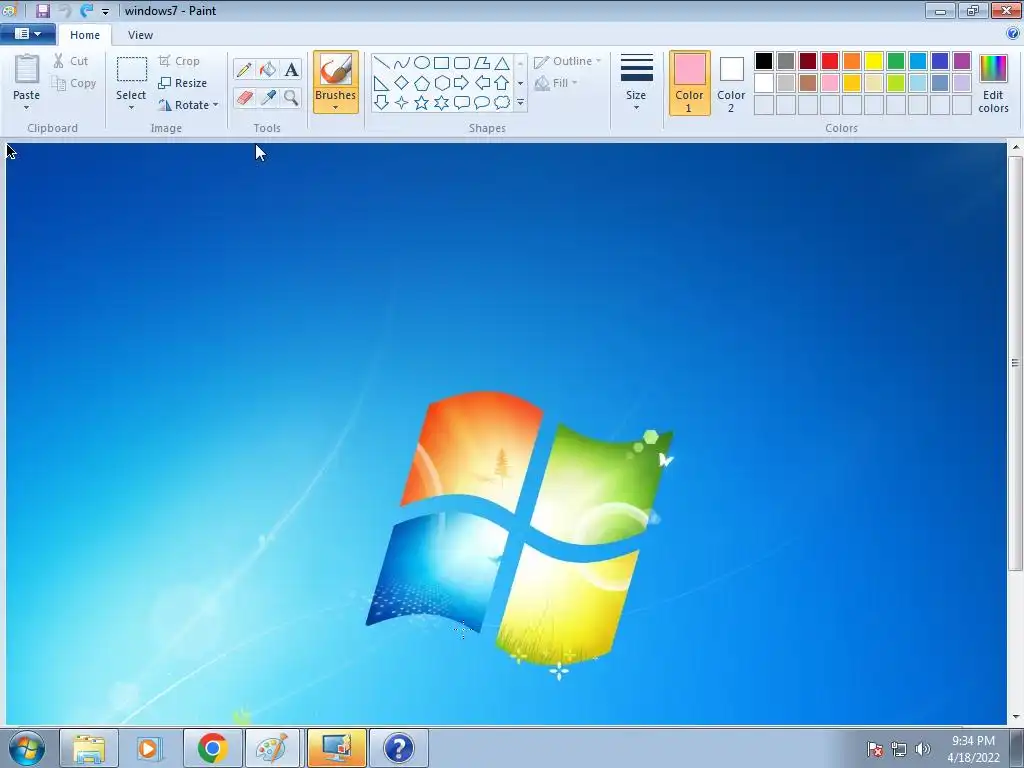Make Color 1 the active color slot
The height and width of the screenshot is (768, 1024).
[690, 83]
